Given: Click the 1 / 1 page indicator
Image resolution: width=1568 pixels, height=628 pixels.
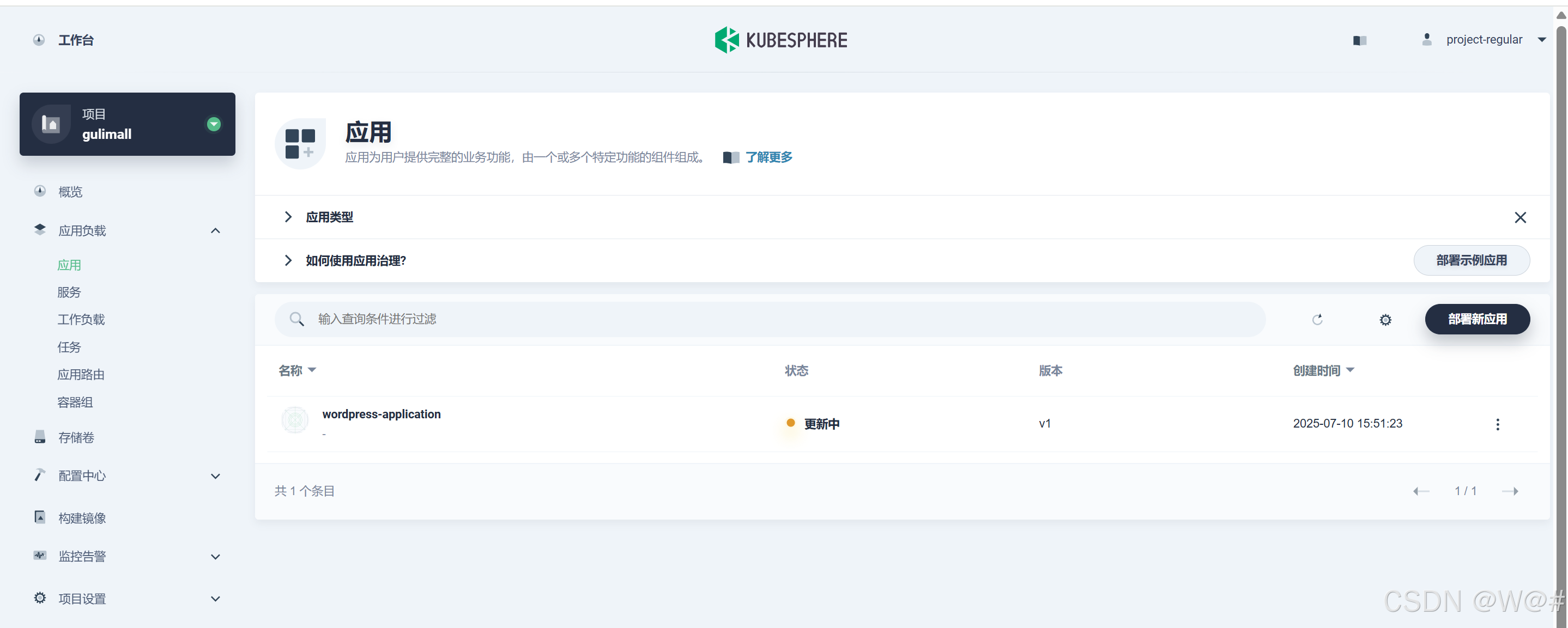Looking at the screenshot, I should pos(1466,491).
